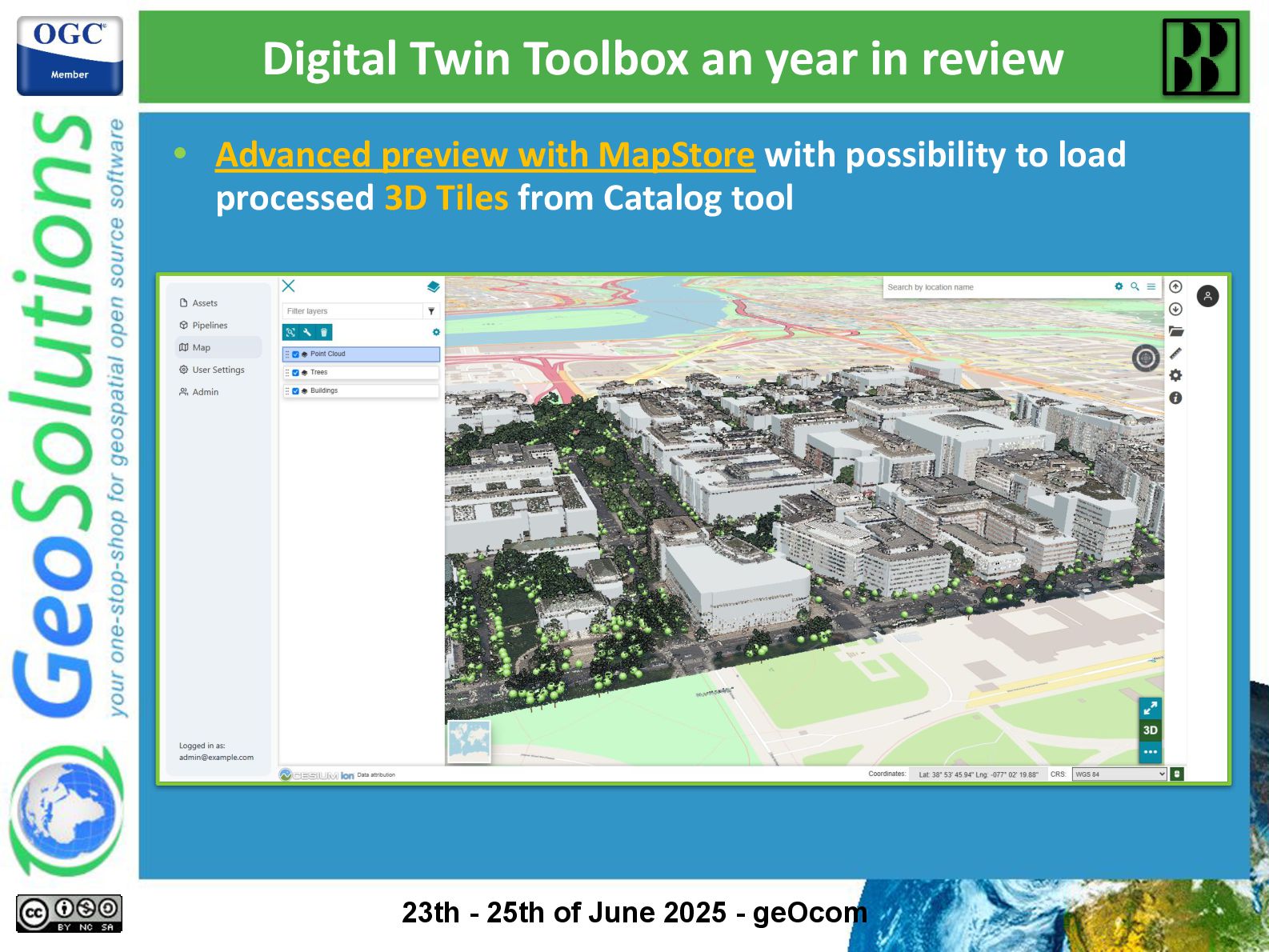Click the world background map thumbnail

[469, 742]
